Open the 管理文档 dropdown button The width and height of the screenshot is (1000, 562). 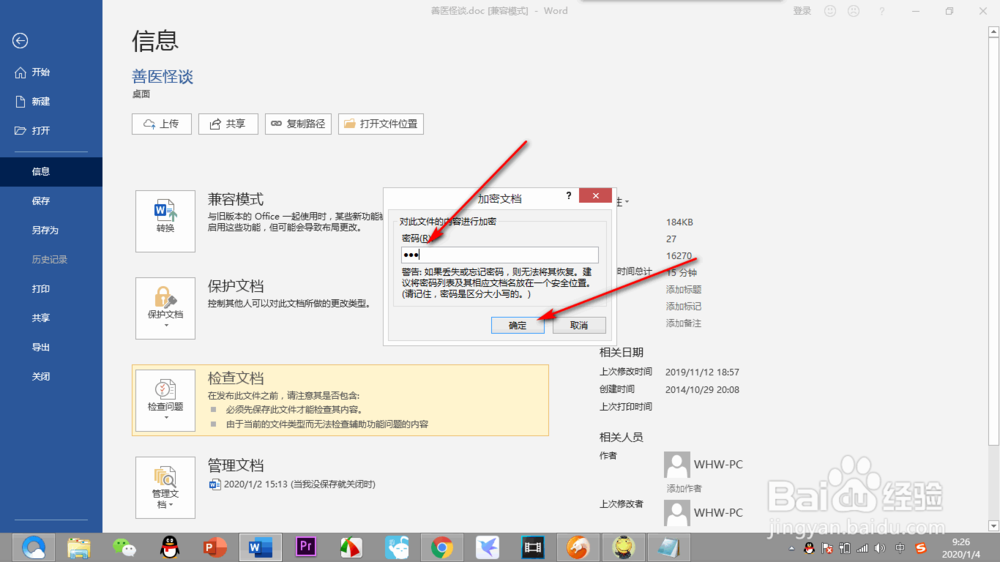point(165,487)
